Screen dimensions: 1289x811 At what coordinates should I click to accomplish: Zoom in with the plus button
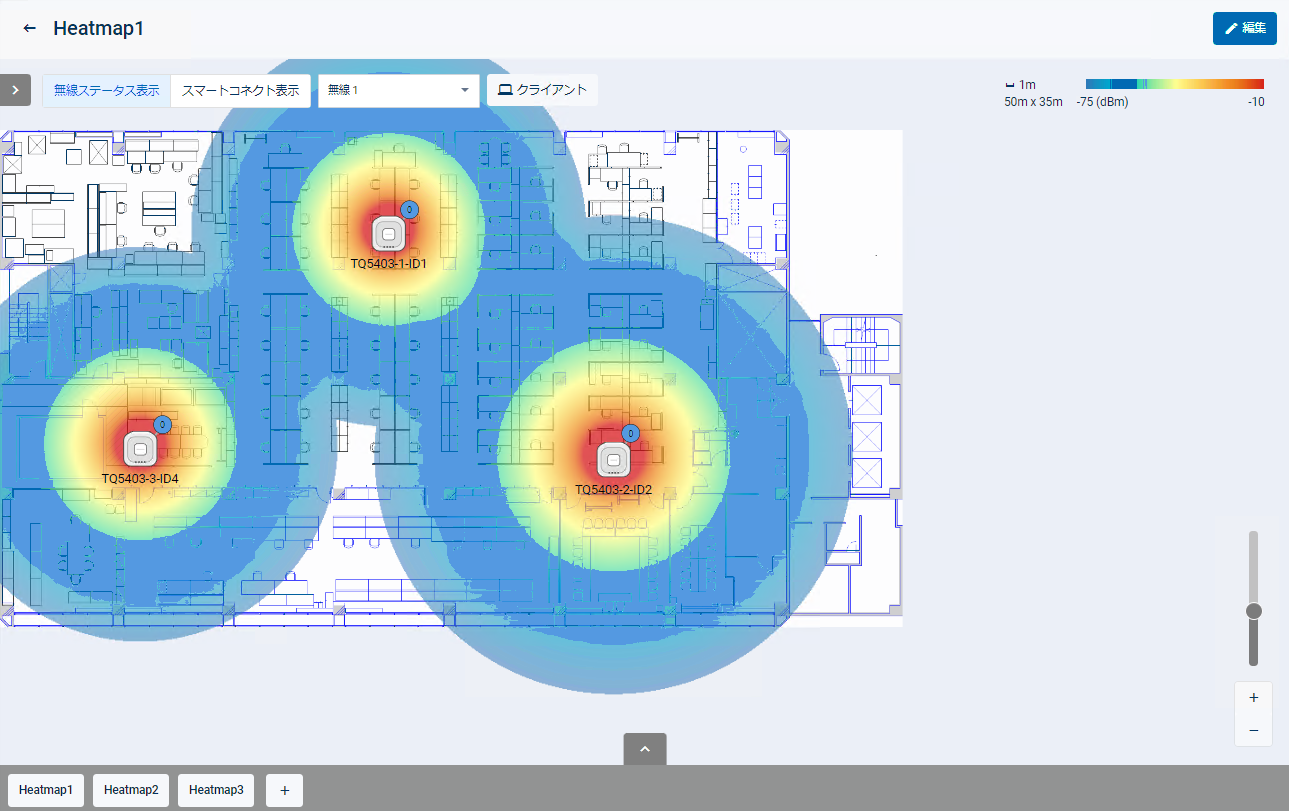[x=1254, y=698]
